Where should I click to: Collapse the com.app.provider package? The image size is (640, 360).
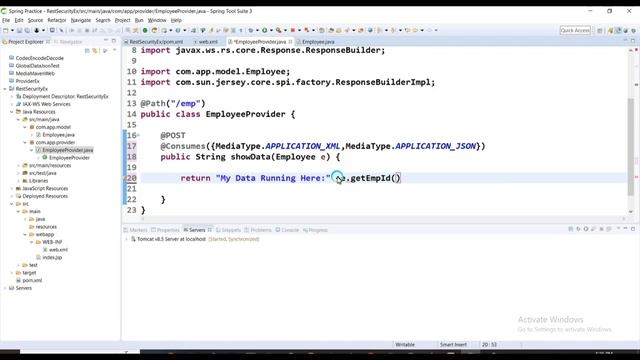(x=25, y=142)
